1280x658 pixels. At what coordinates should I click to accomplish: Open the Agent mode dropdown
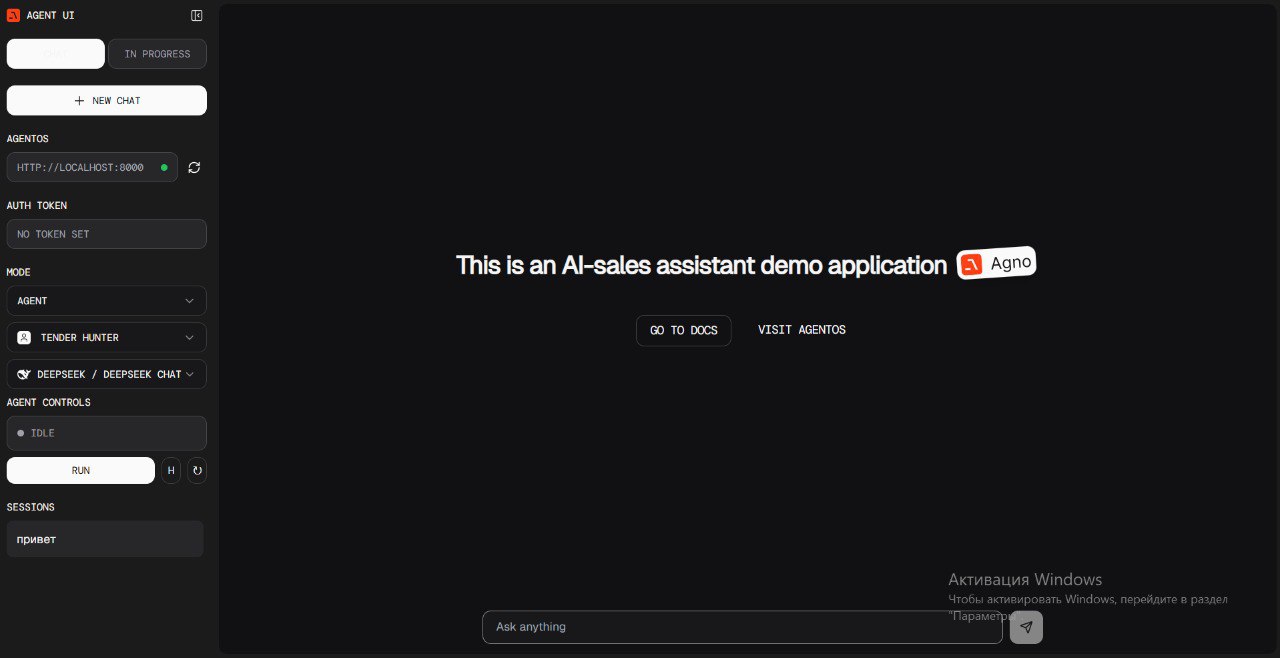[x=106, y=301]
